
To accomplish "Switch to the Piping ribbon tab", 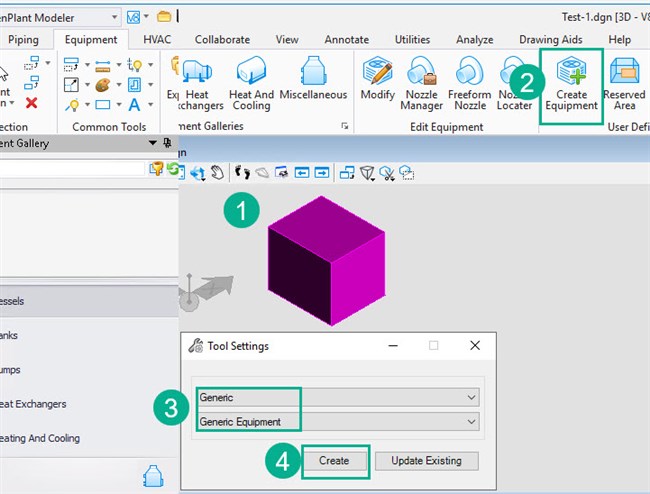I will coord(23,40).
